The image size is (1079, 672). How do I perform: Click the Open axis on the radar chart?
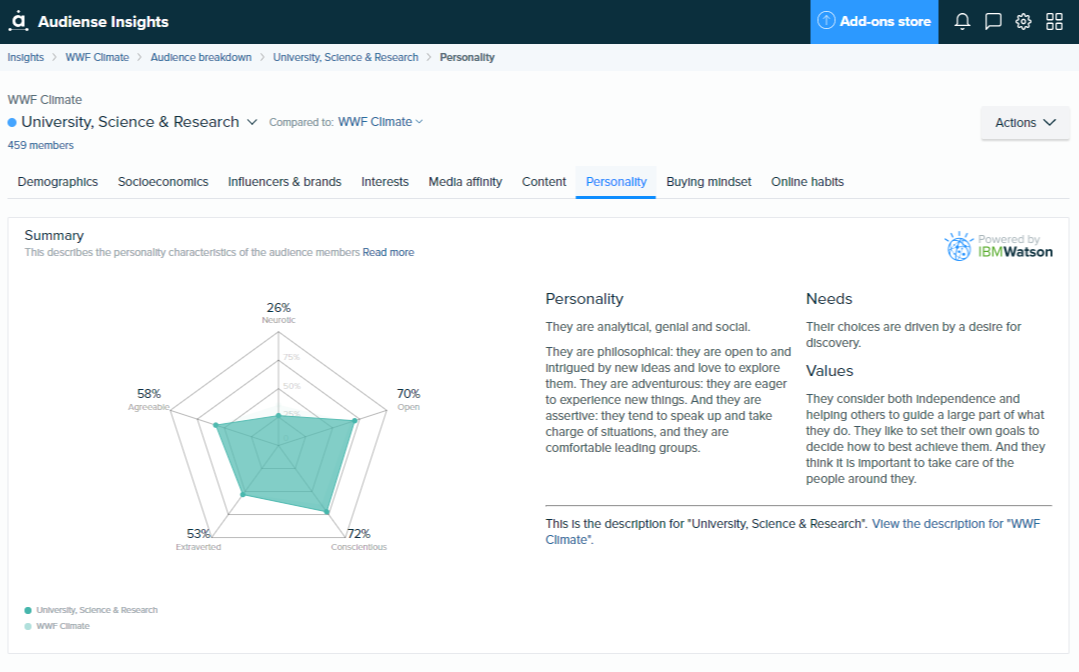point(407,401)
